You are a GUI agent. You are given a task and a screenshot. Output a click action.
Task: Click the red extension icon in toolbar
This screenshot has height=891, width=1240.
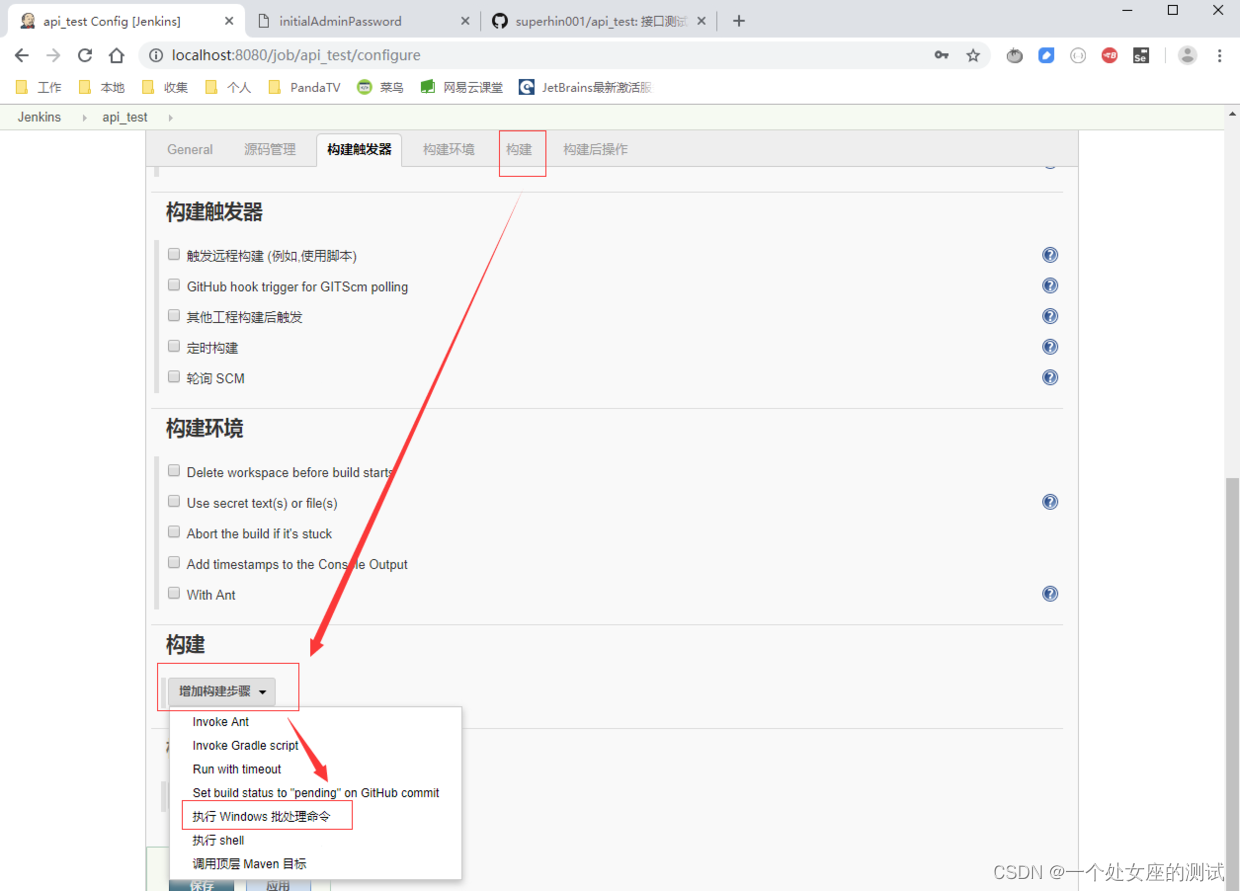click(x=1110, y=56)
